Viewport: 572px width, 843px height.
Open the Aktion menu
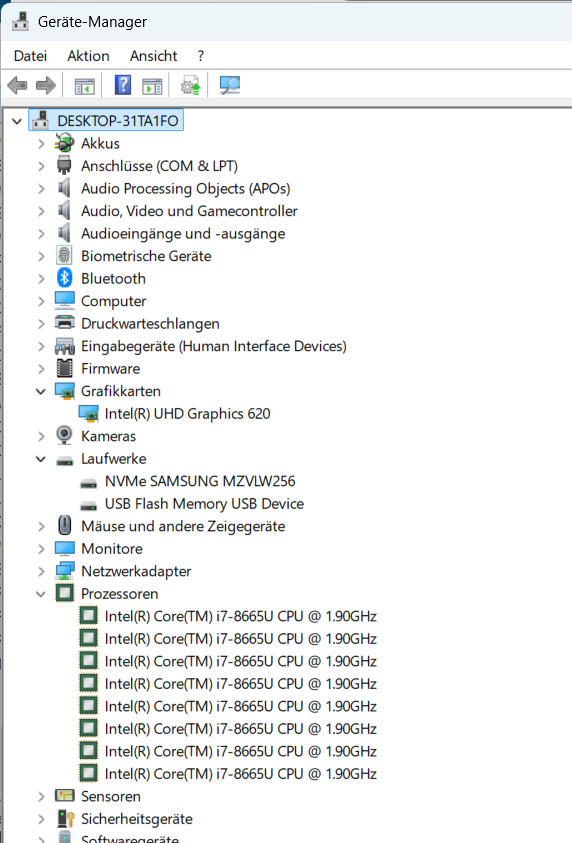(x=88, y=56)
